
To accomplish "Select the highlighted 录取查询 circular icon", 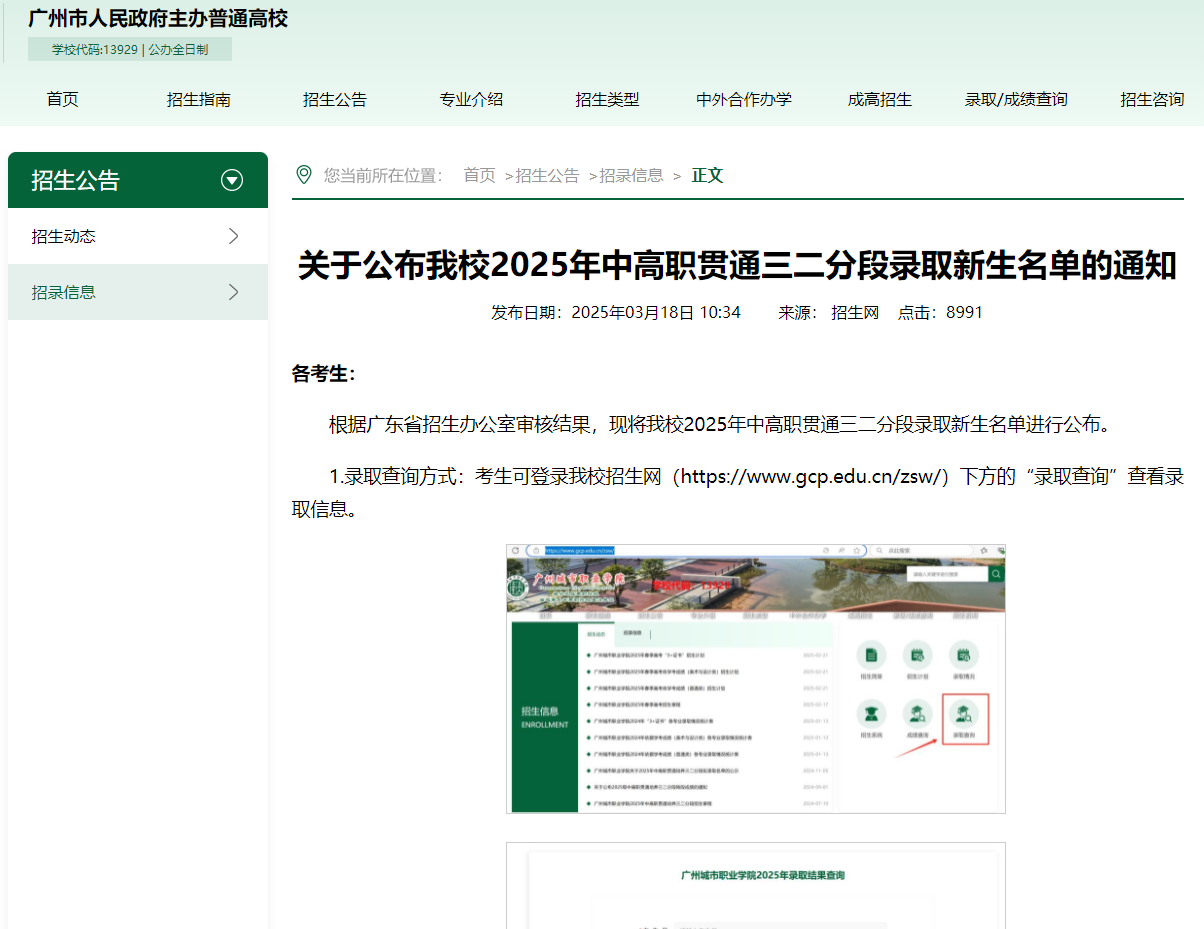I will (963, 712).
